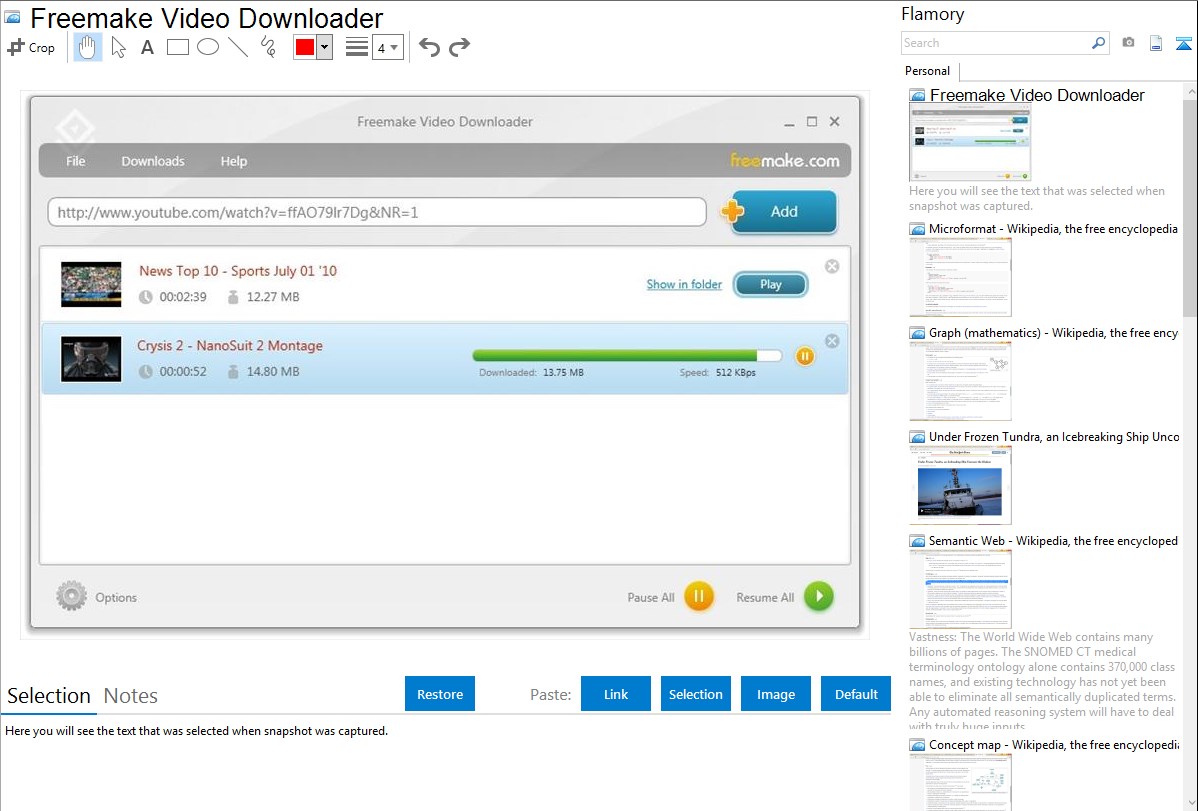The width and height of the screenshot is (1198, 811).
Task: Redo the last annotation
Action: (459, 47)
